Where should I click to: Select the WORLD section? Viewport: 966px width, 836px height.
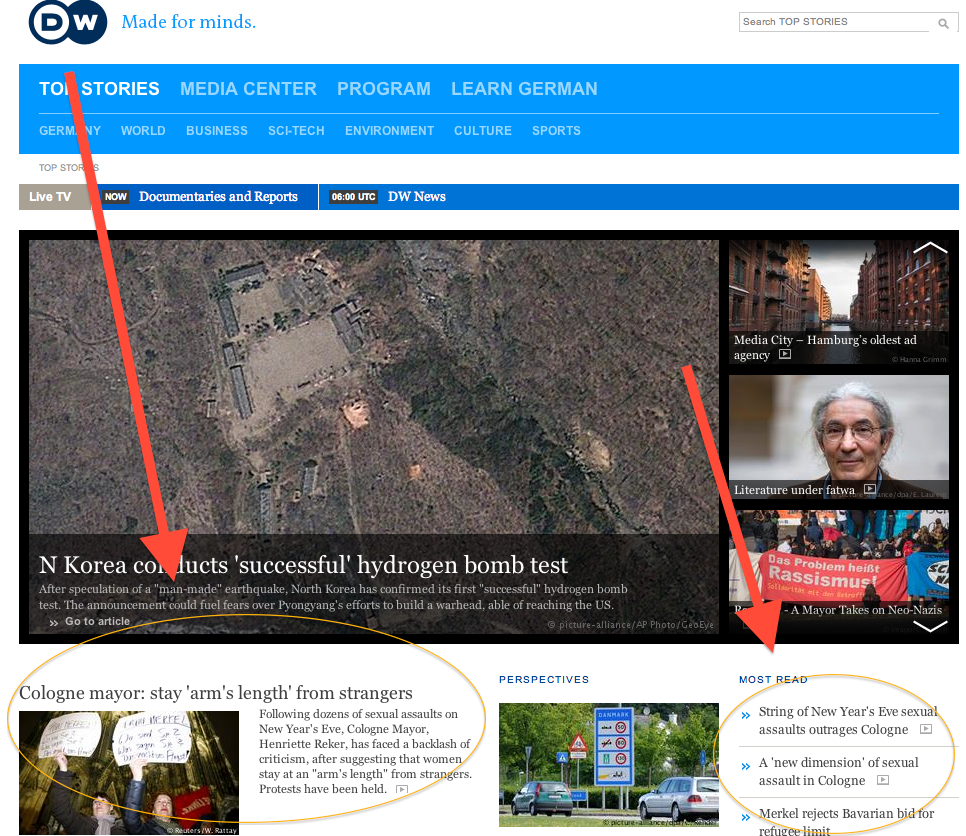coord(143,131)
